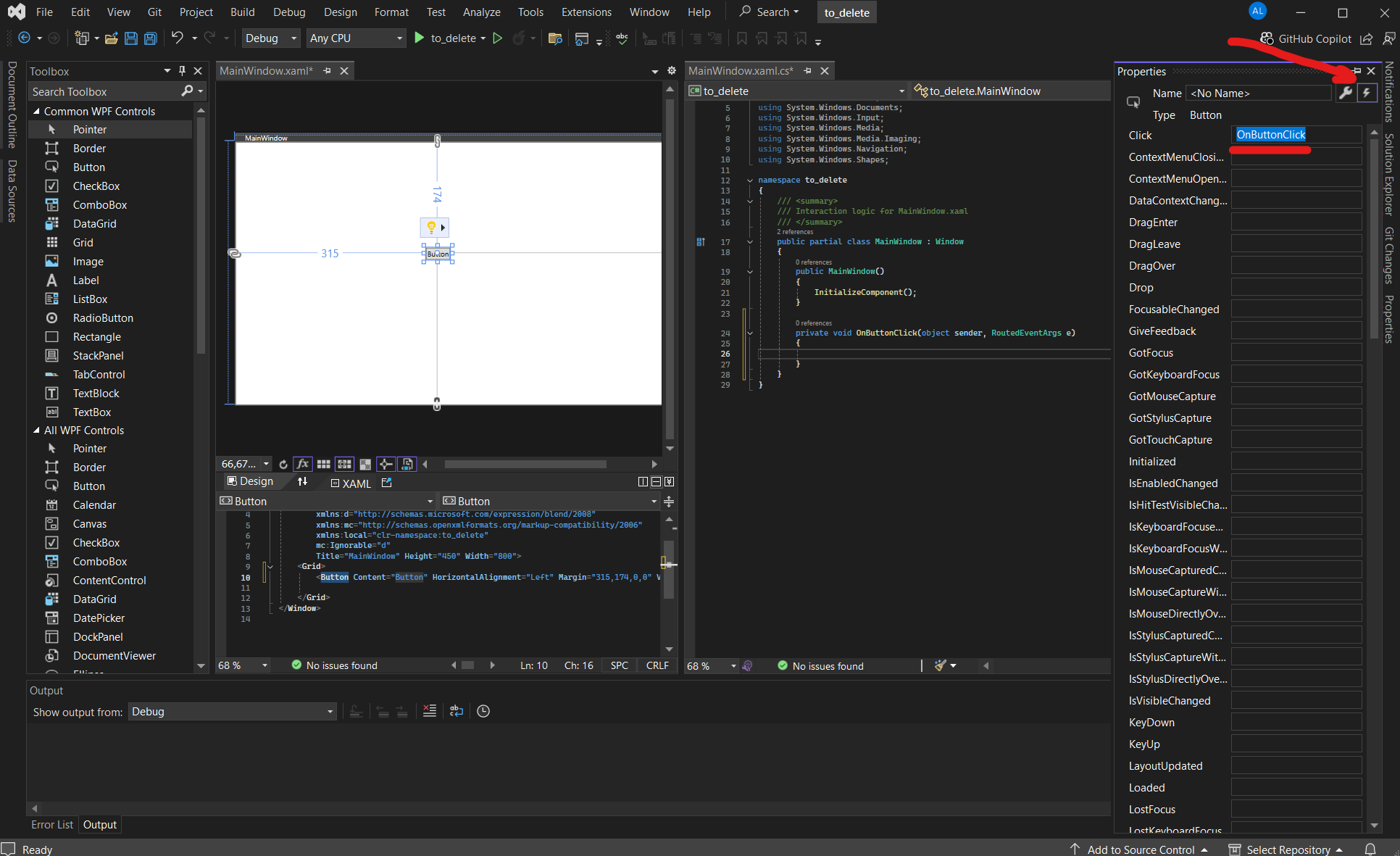Toggle snap to snaplines button

pos(386,464)
